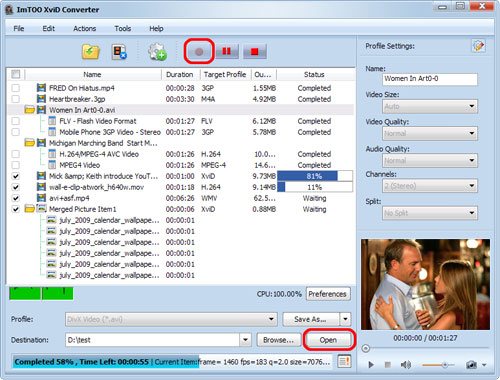Check the H.264/MPEG-4 AVC Video checkbox
Screen dimensions: 500x380
[16, 154]
